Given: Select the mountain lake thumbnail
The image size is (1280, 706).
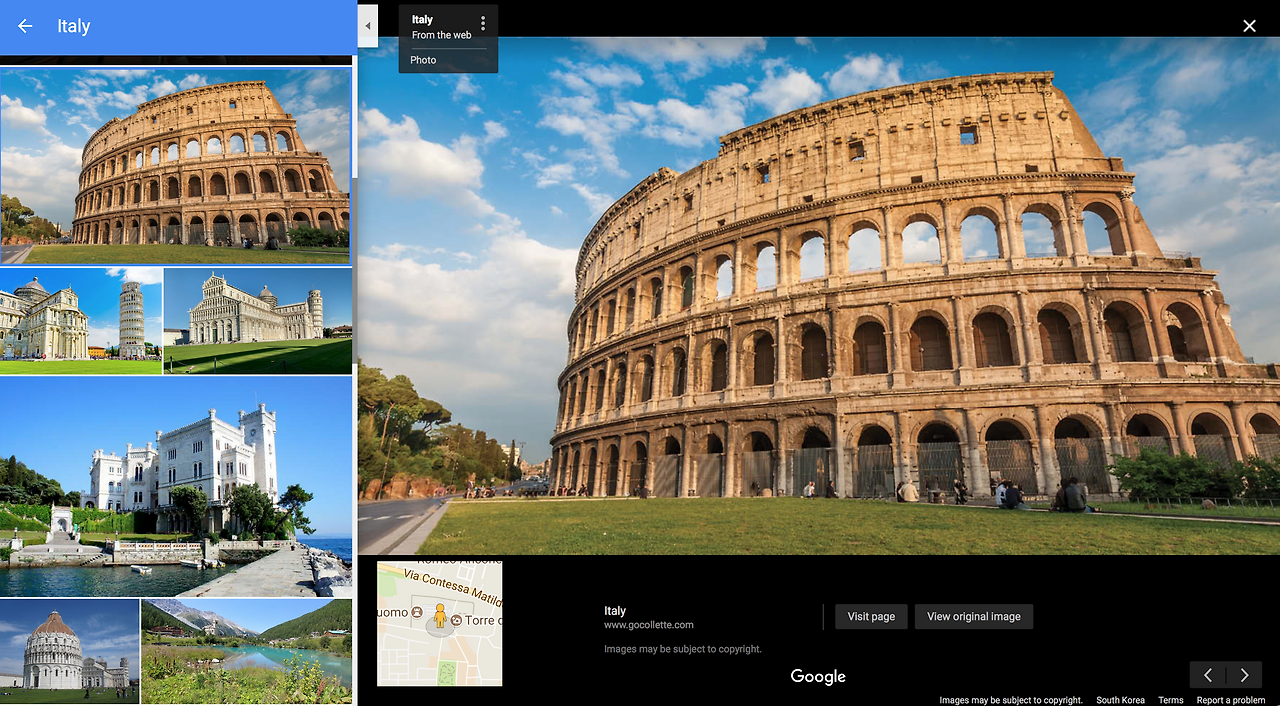Looking at the screenshot, I should click(247, 652).
